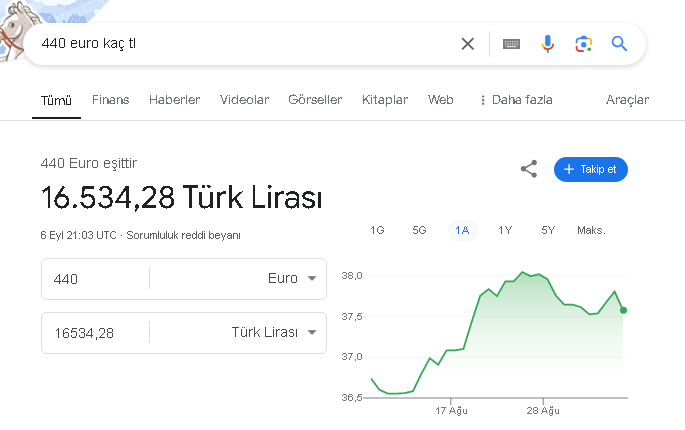
Task: Show the 1Y chart range
Action: click(x=505, y=230)
